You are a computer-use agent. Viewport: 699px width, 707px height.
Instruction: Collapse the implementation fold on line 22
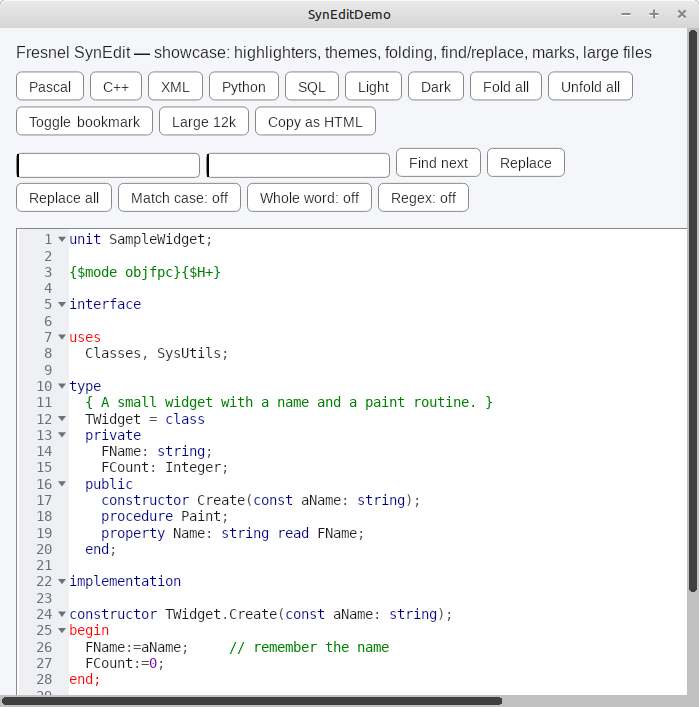click(x=62, y=582)
